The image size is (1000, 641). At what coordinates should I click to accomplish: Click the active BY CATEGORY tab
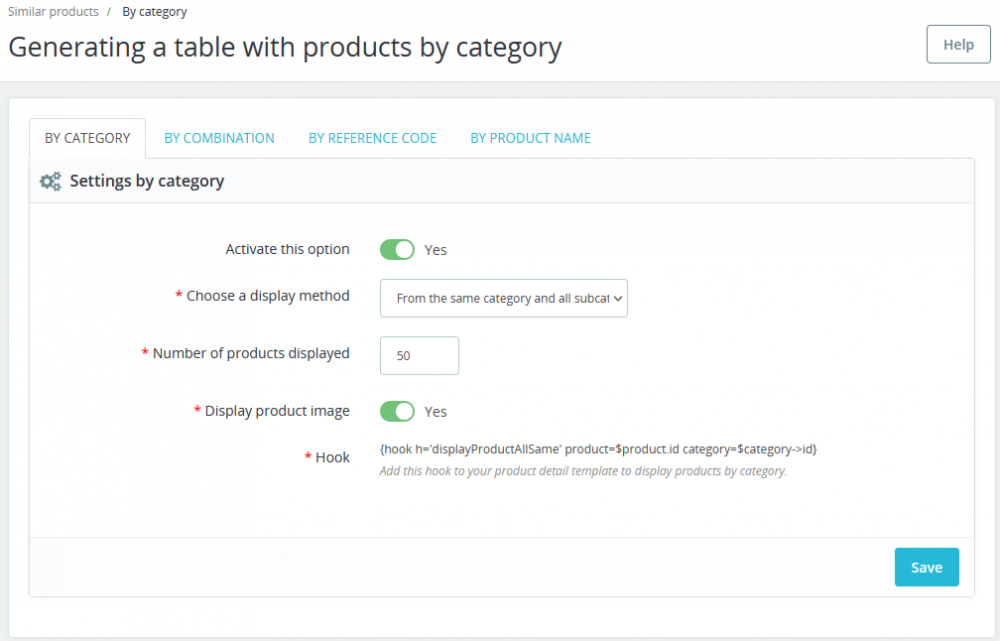click(x=86, y=138)
